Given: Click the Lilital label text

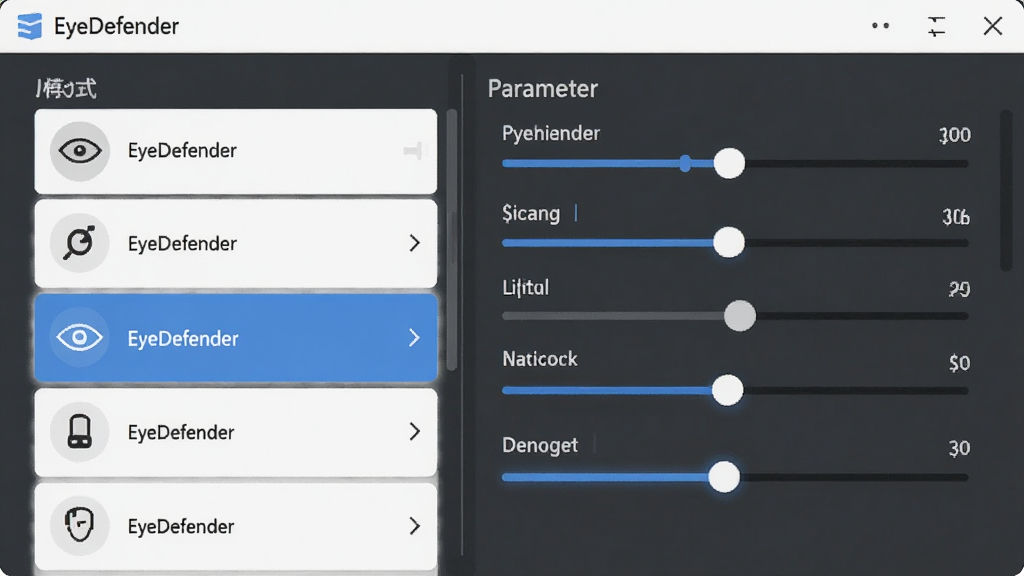Looking at the screenshot, I should 526,287.
